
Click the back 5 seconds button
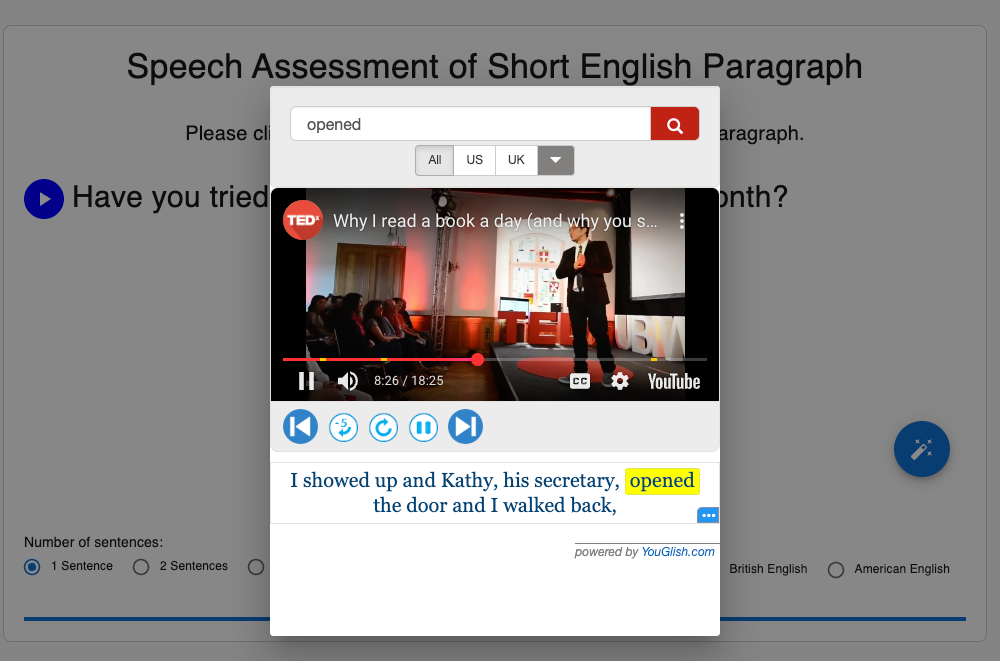pos(343,427)
